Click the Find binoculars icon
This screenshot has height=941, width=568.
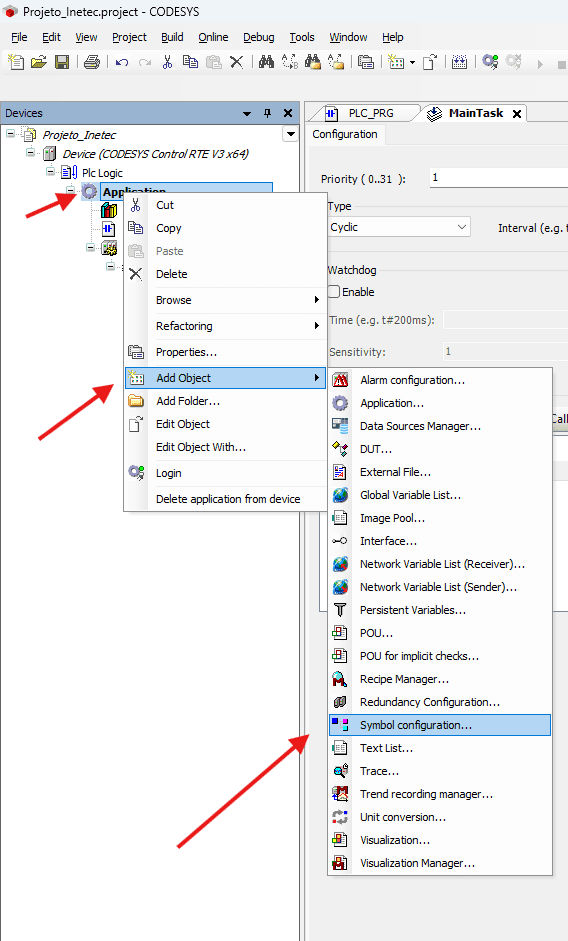(266, 62)
